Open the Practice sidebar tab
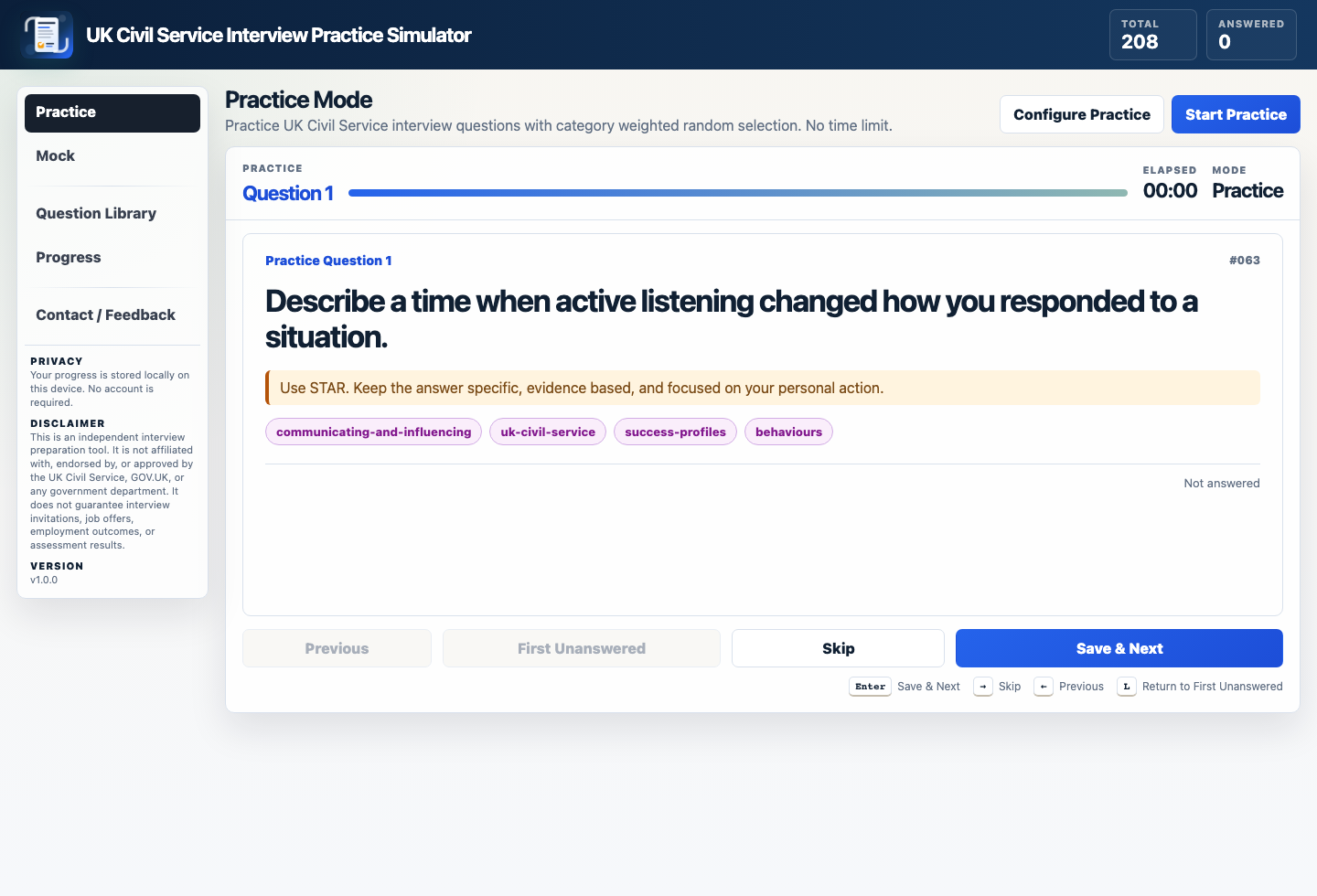Screen dimensions: 1317x896 tap(112, 112)
